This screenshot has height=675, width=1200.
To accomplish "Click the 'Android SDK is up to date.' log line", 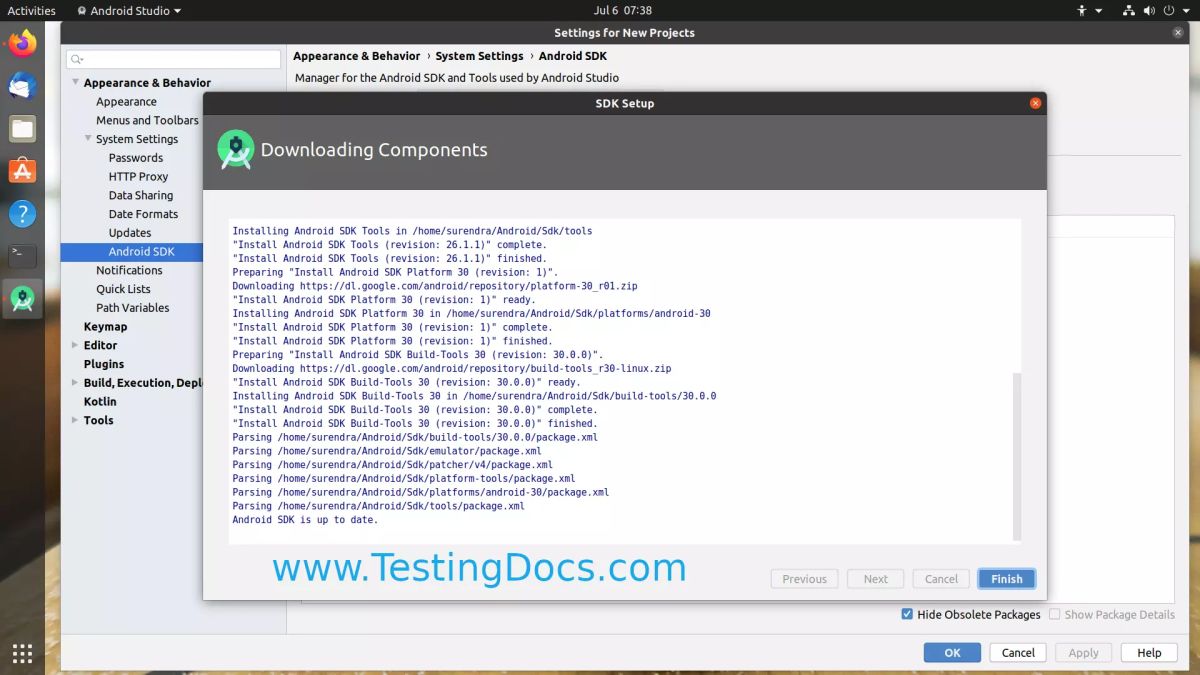I will [305, 520].
